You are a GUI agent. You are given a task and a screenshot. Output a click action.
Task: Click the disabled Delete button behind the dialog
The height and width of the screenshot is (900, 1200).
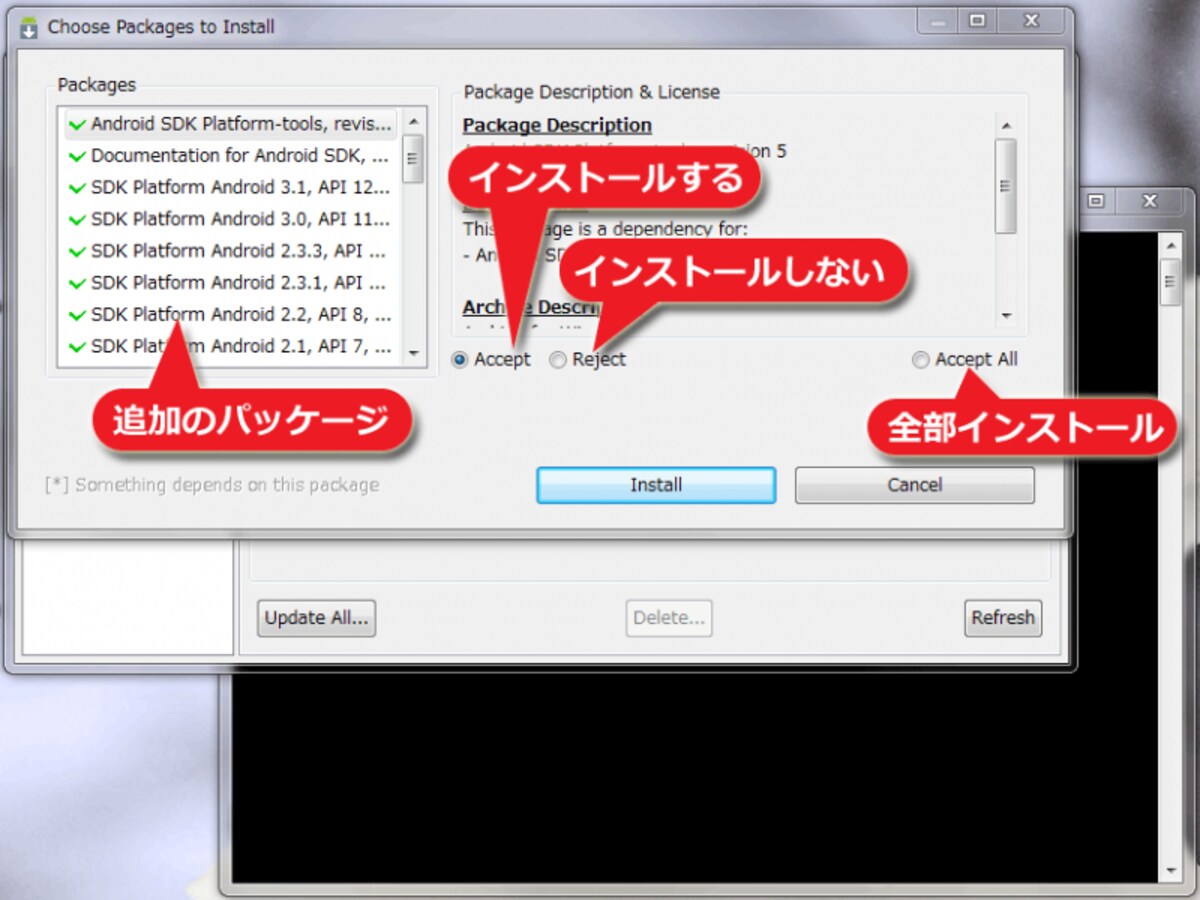click(669, 618)
